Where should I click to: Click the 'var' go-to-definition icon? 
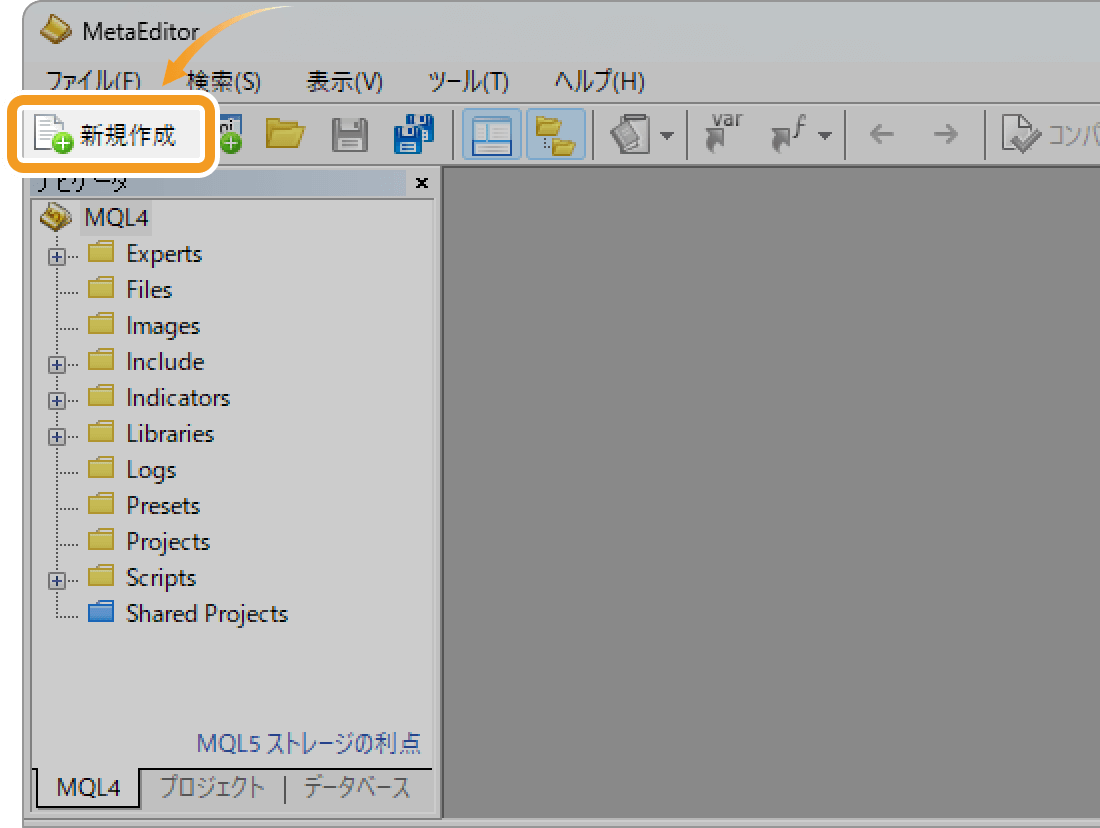coord(724,133)
